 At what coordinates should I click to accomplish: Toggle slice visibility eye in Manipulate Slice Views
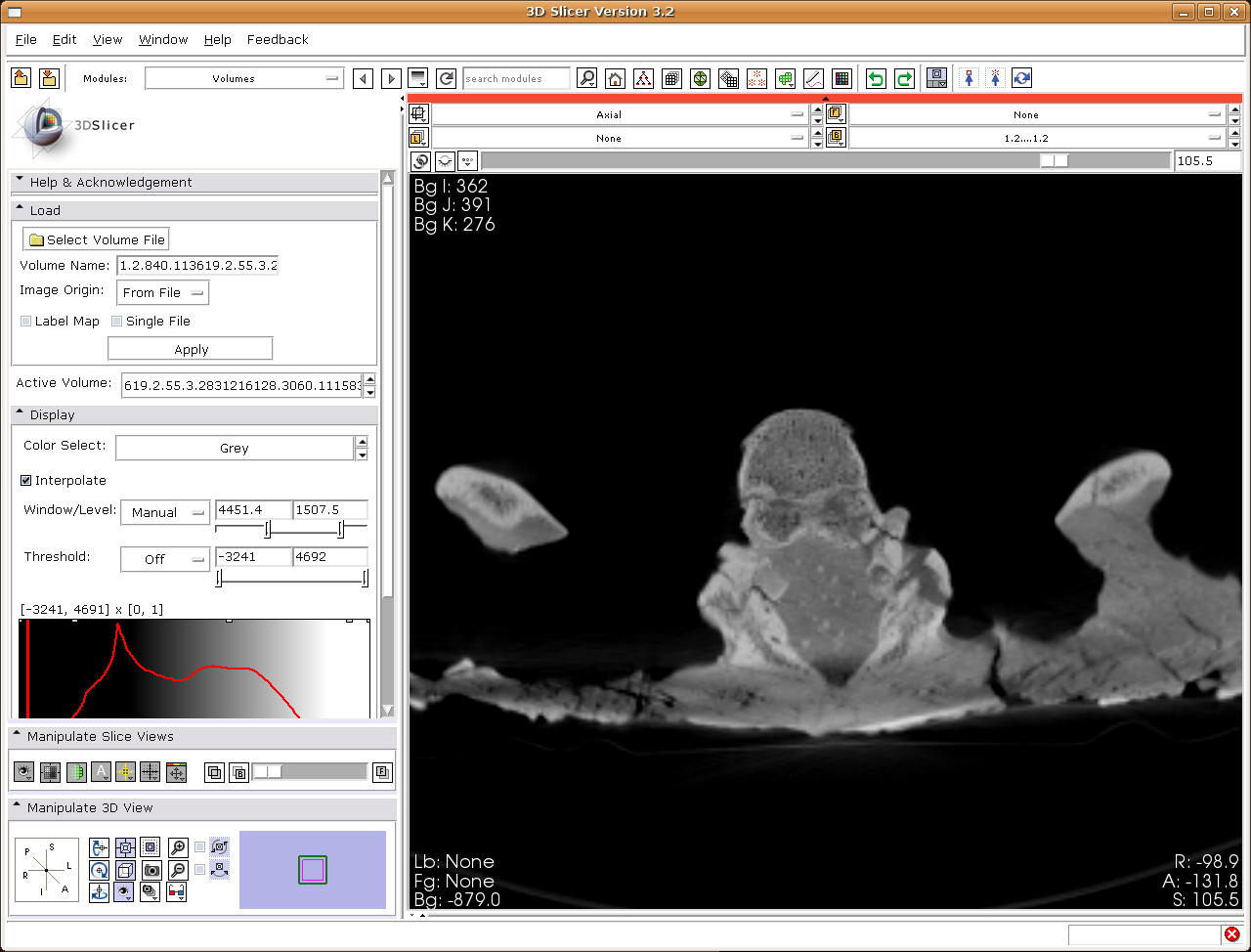tap(24, 772)
